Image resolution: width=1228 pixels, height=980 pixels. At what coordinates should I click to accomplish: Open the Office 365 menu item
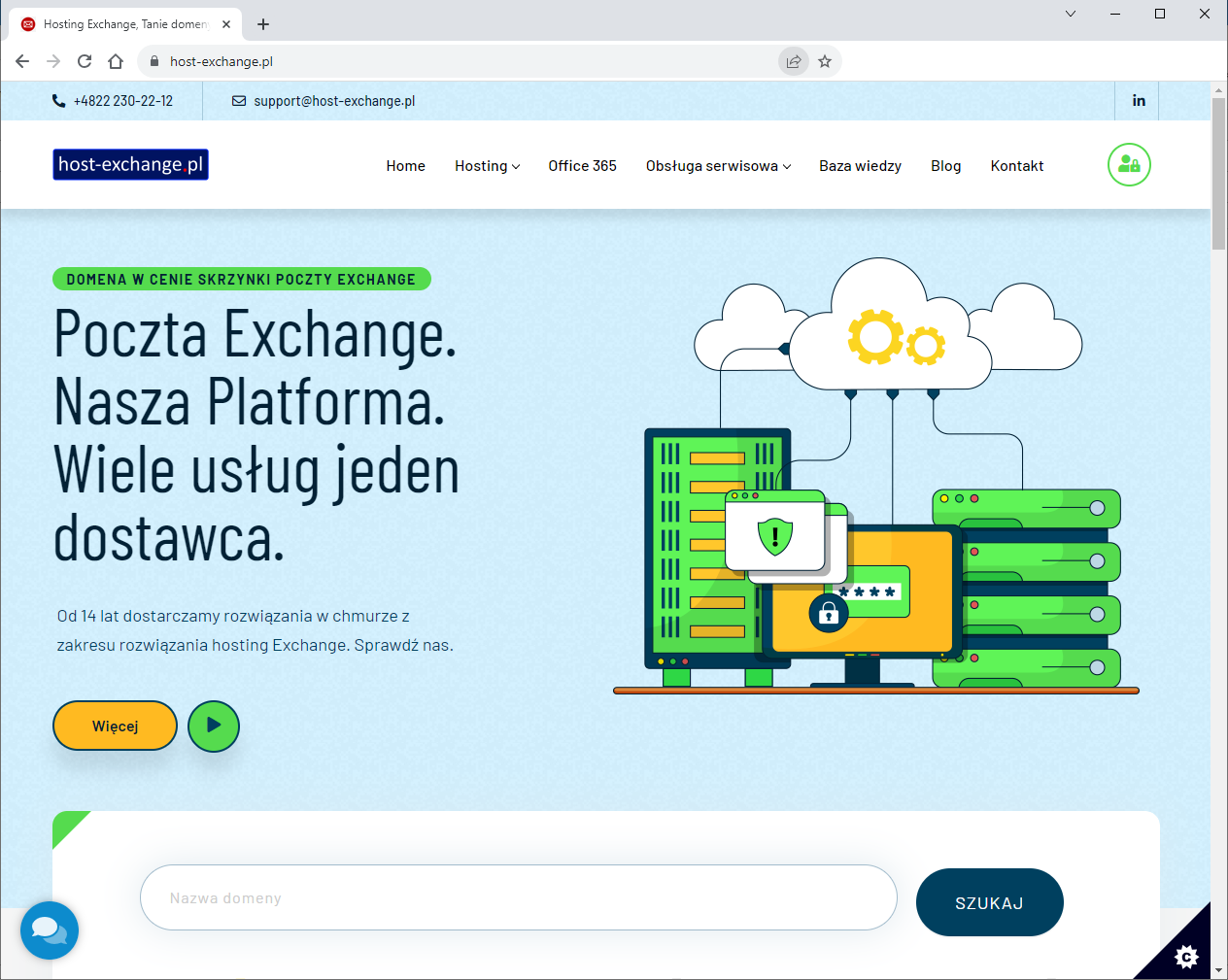coord(582,166)
